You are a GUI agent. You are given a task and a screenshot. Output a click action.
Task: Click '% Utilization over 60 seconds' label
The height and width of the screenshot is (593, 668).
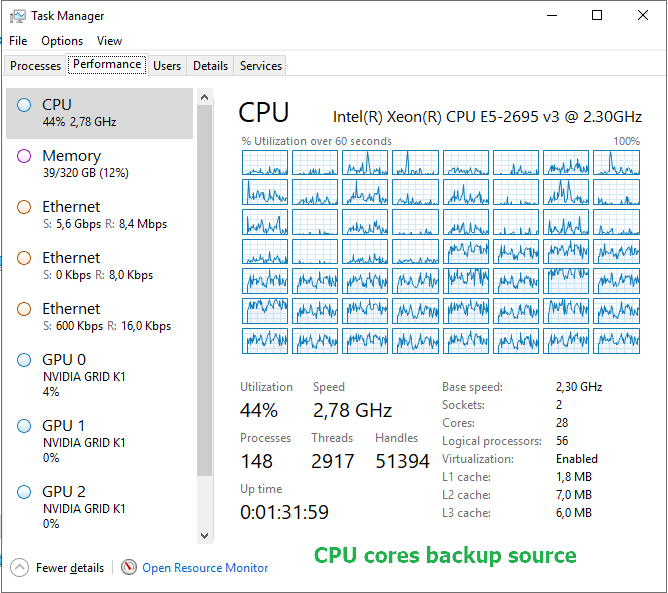[316, 141]
